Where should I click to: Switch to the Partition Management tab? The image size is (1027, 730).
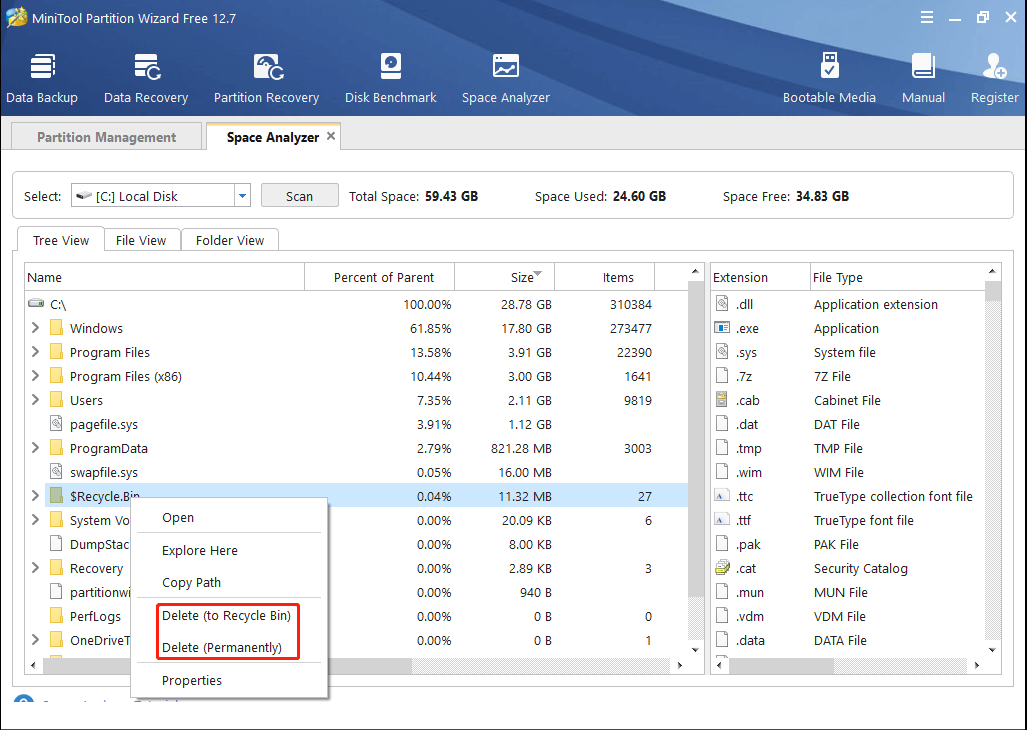106,137
